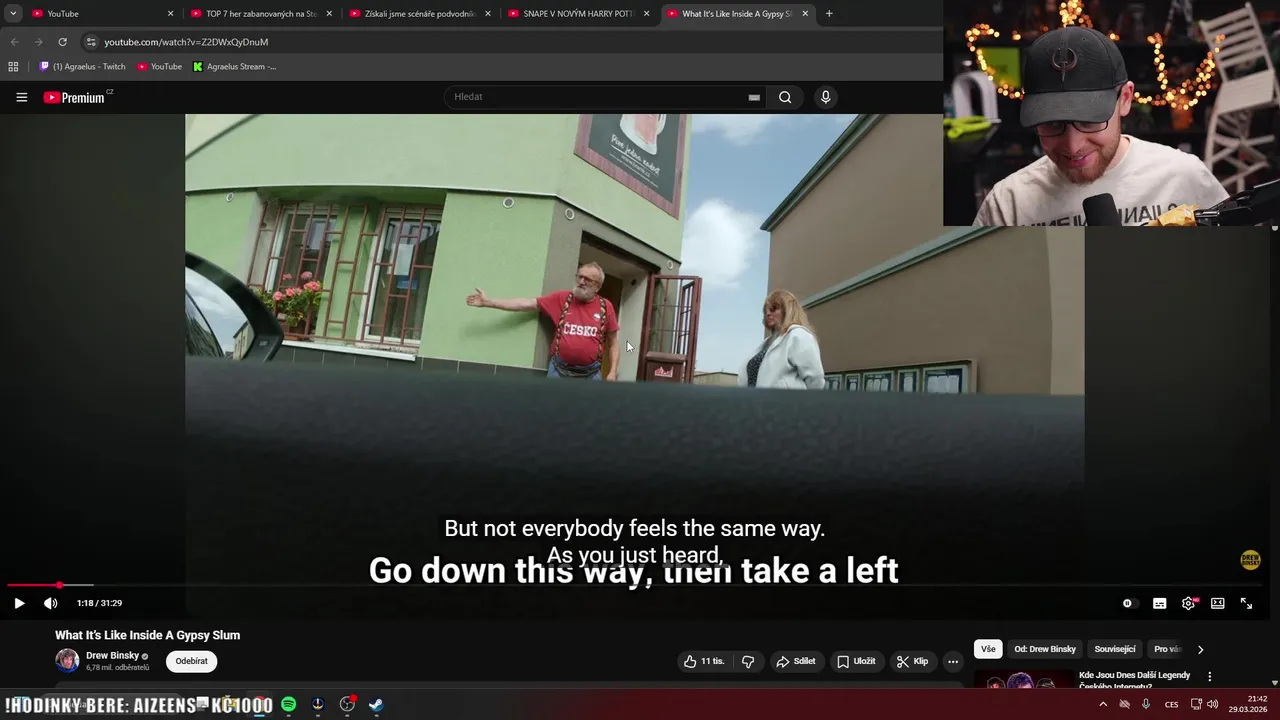Start voice search with microphone icon
1280x720 pixels.
tap(825, 97)
